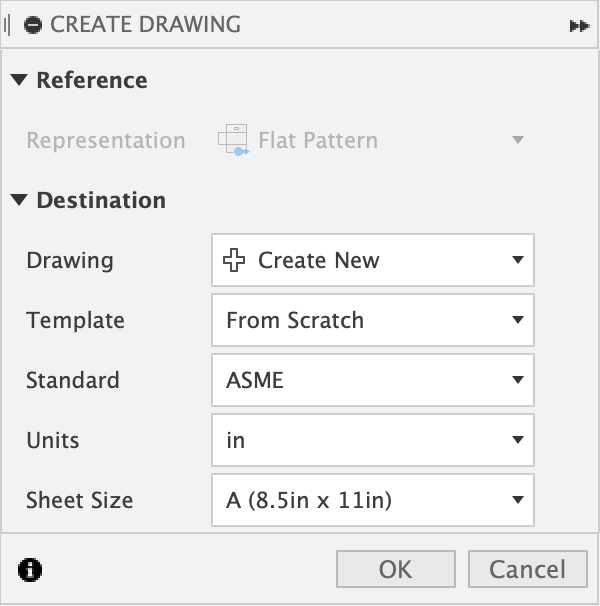Click the Representation label

pos(106,141)
